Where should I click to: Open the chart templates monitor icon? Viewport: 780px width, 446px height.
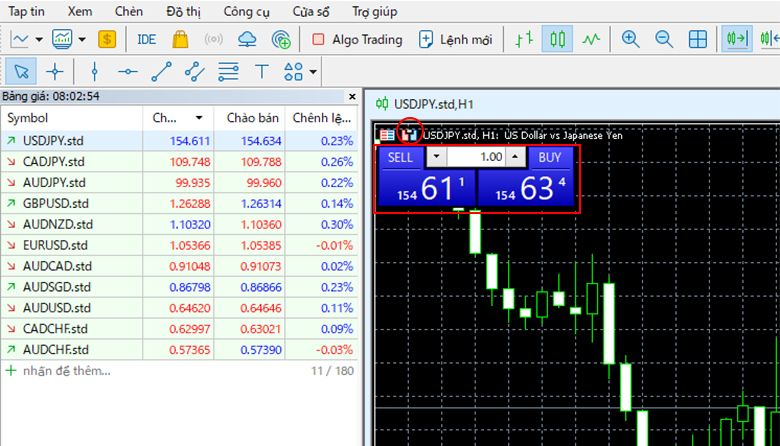[62, 39]
